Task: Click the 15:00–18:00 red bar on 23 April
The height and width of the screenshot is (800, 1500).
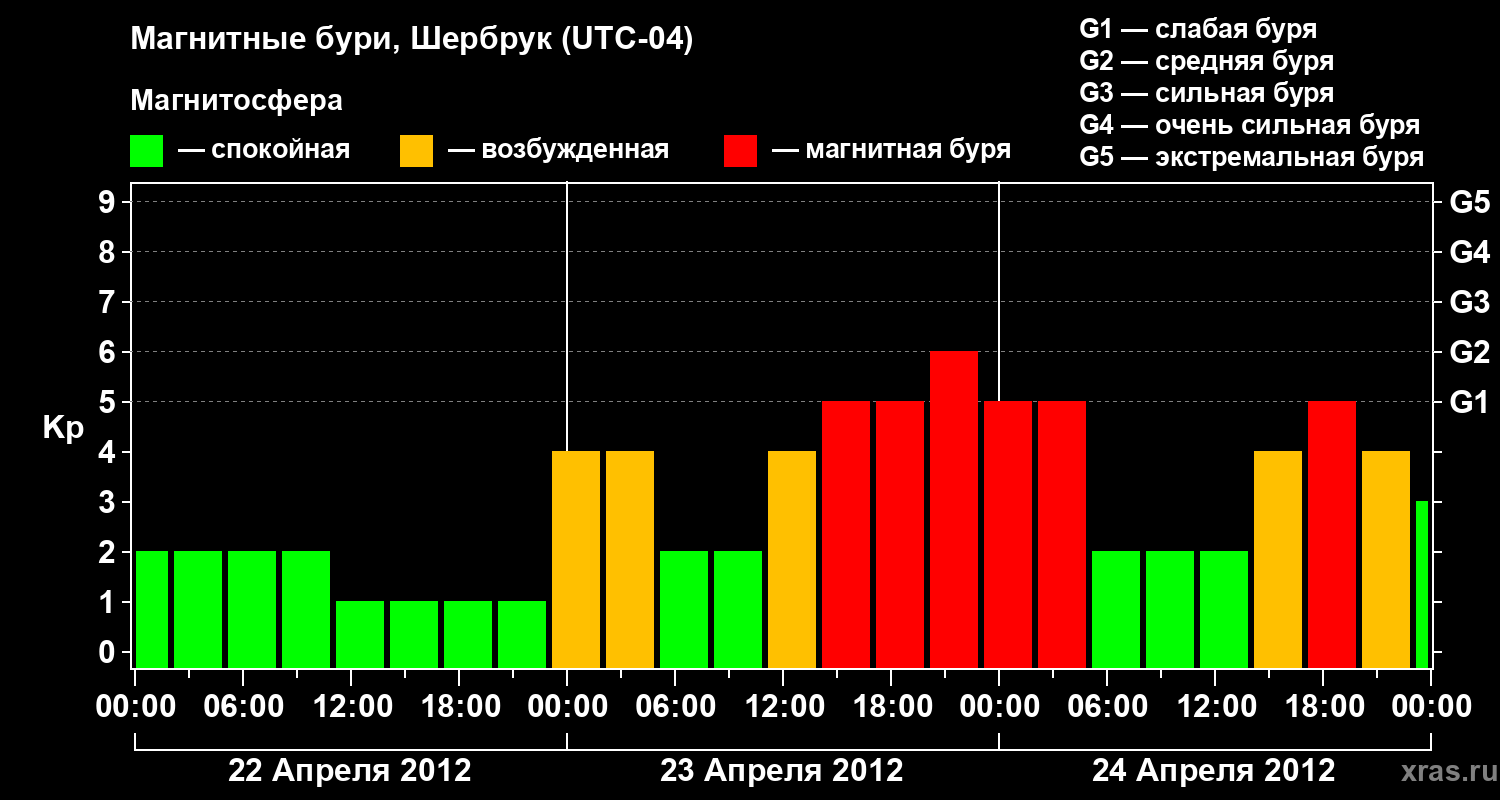Action: 846,534
